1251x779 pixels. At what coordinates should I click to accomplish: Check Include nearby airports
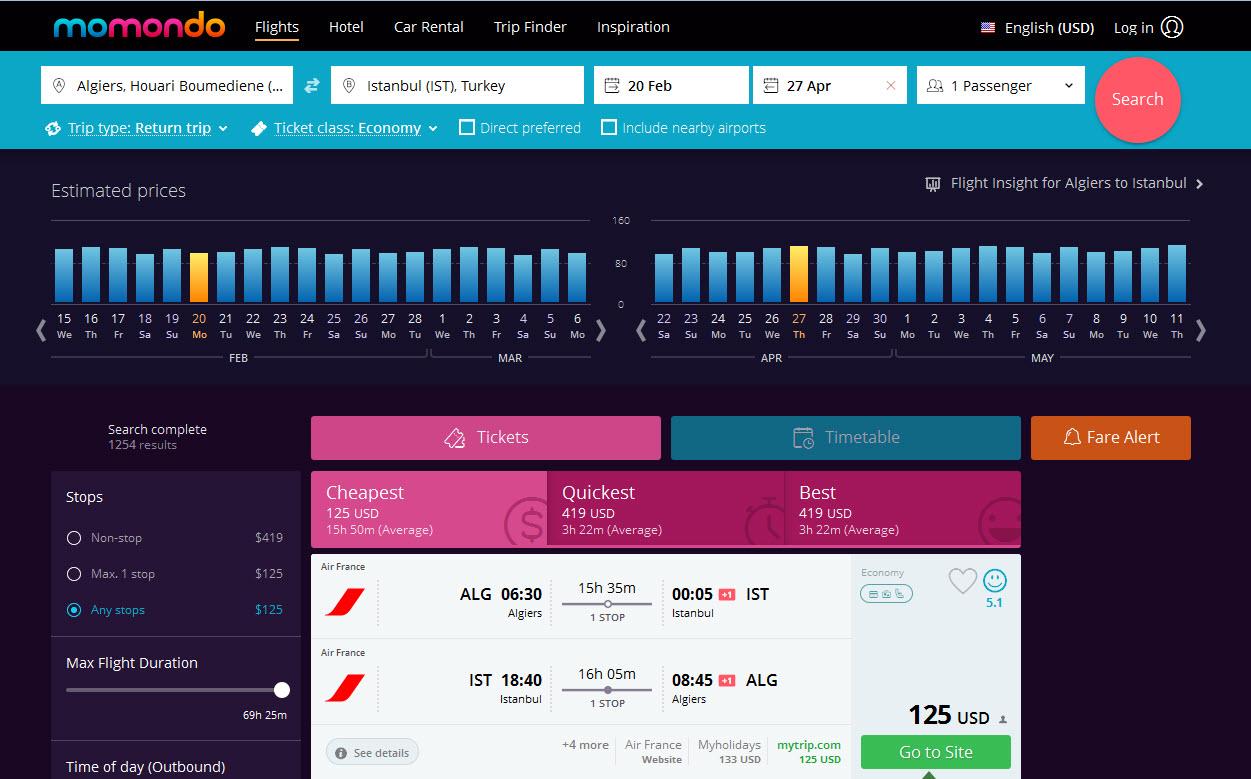(609, 128)
